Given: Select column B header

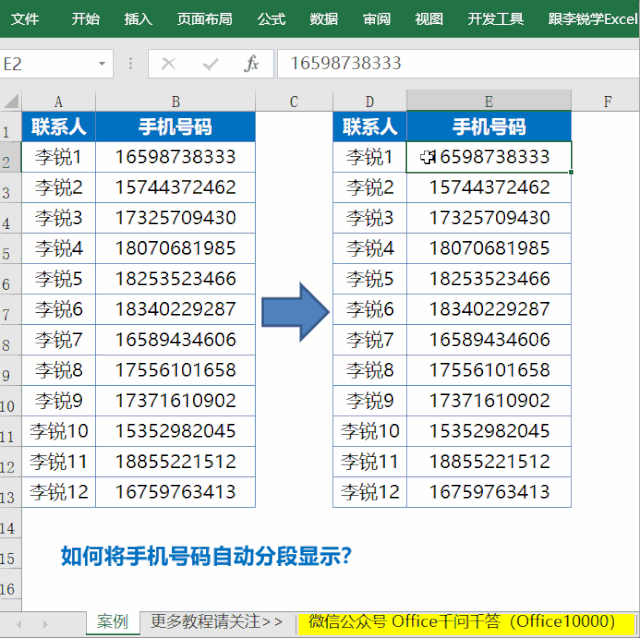Looking at the screenshot, I should tap(175, 101).
